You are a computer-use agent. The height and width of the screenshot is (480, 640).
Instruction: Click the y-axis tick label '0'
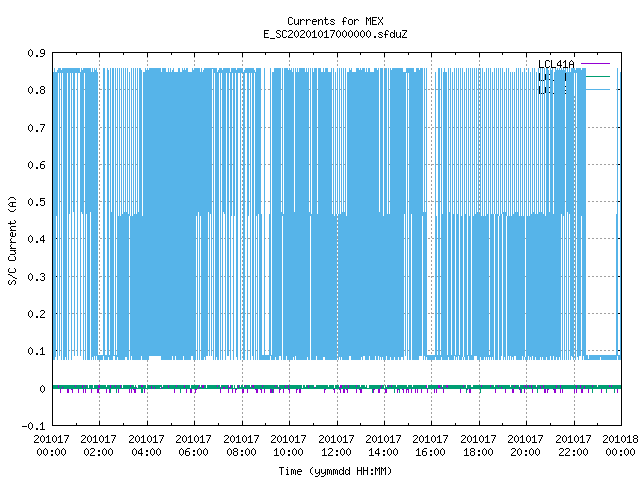point(42,389)
